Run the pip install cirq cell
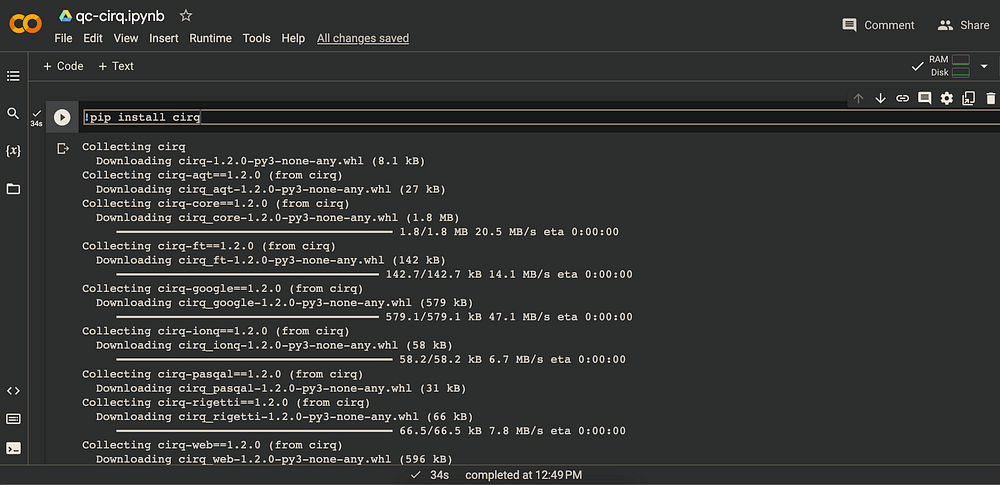This screenshot has height=485, width=1000. (x=62, y=117)
